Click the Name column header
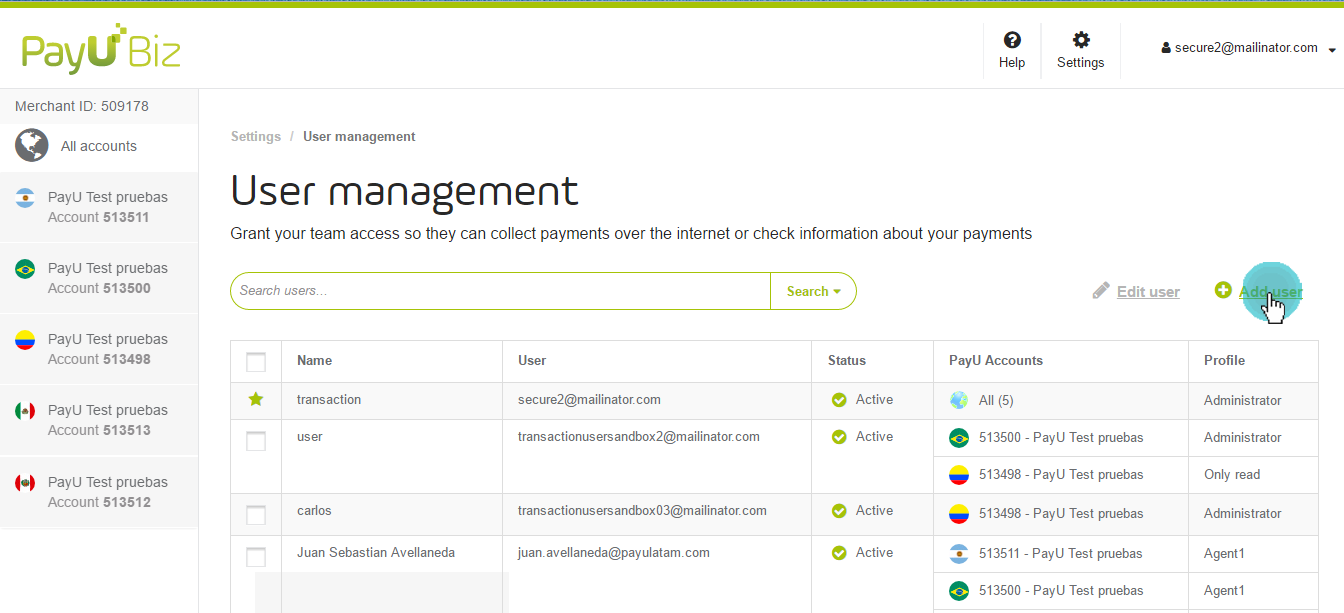Image resolution: width=1344 pixels, height=613 pixels. click(314, 360)
